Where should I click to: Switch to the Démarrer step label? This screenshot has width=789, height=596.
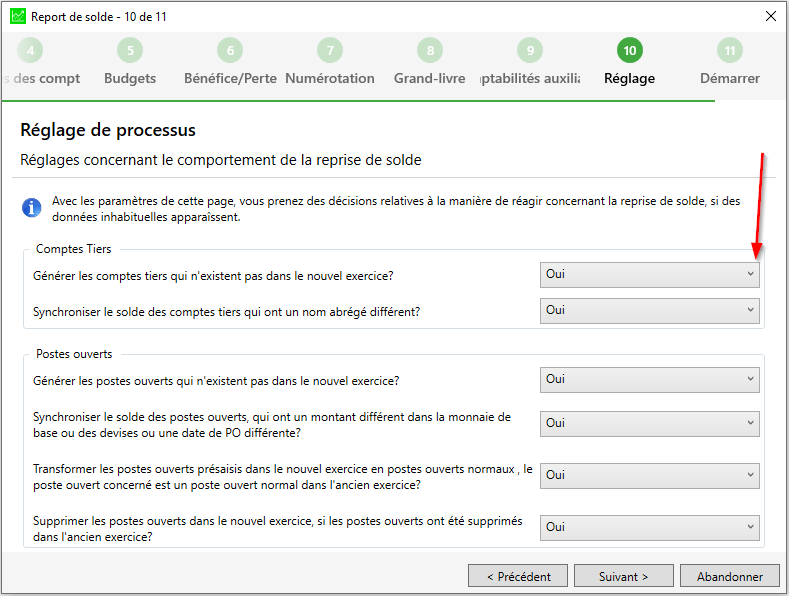coord(730,79)
